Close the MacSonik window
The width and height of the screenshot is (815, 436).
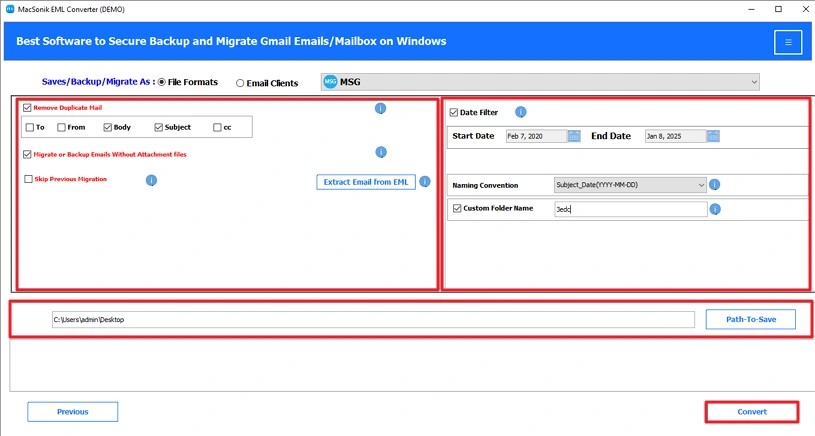click(x=805, y=9)
